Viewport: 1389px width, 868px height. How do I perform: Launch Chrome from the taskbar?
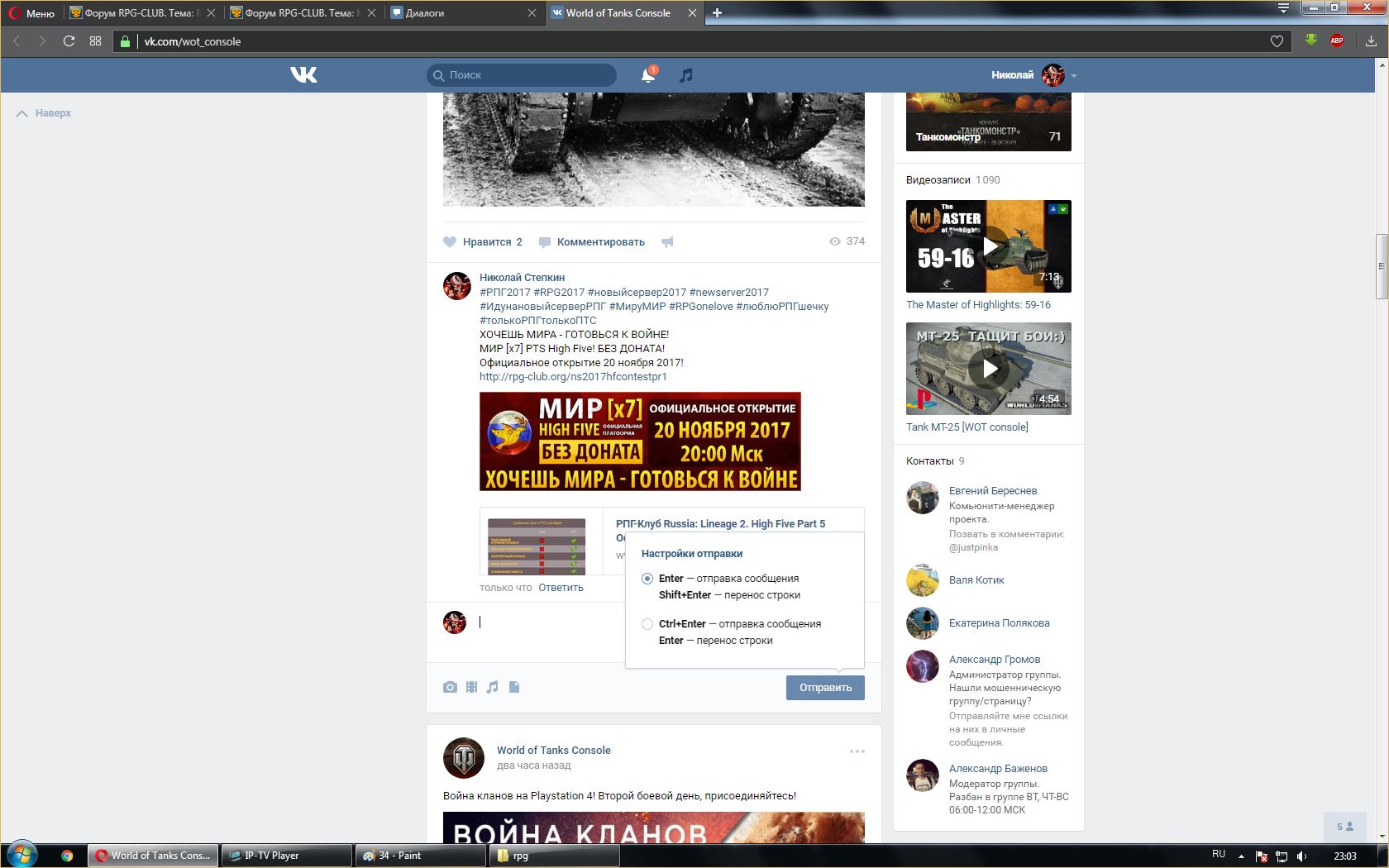point(67,856)
